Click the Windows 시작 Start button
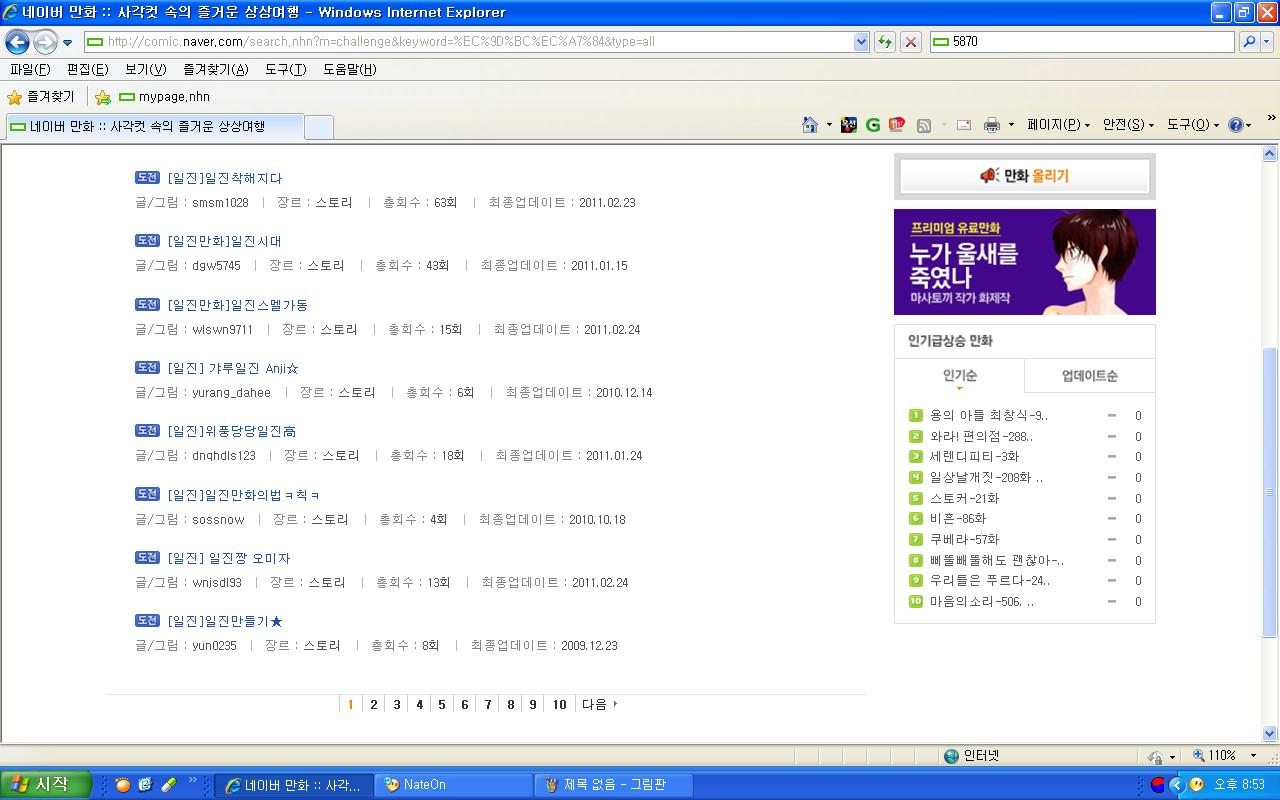Screen dimensions: 1280x800 pyautogui.click(x=46, y=785)
